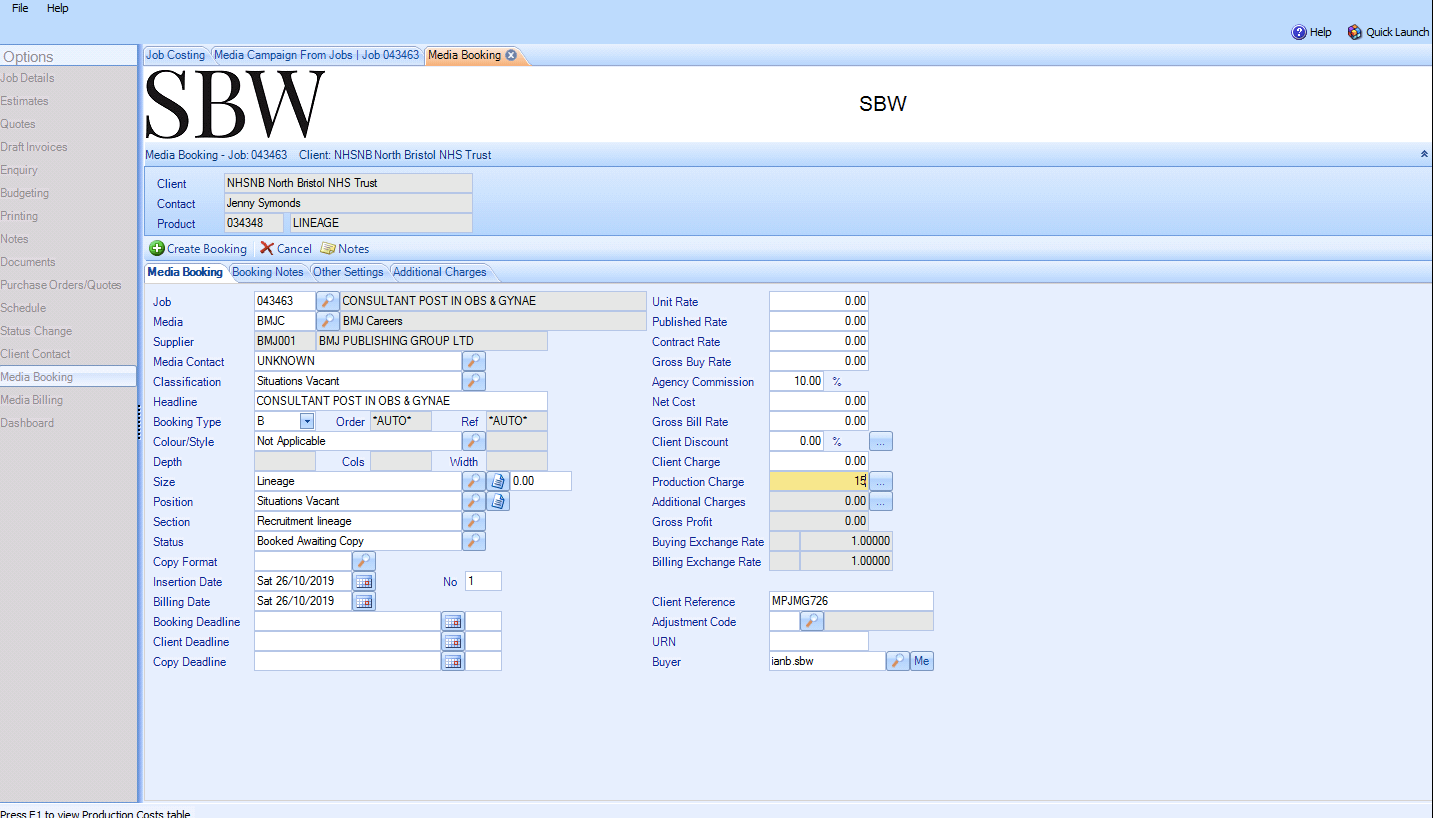Click the Contract Rate input field
The height and width of the screenshot is (818, 1433).
819,341
